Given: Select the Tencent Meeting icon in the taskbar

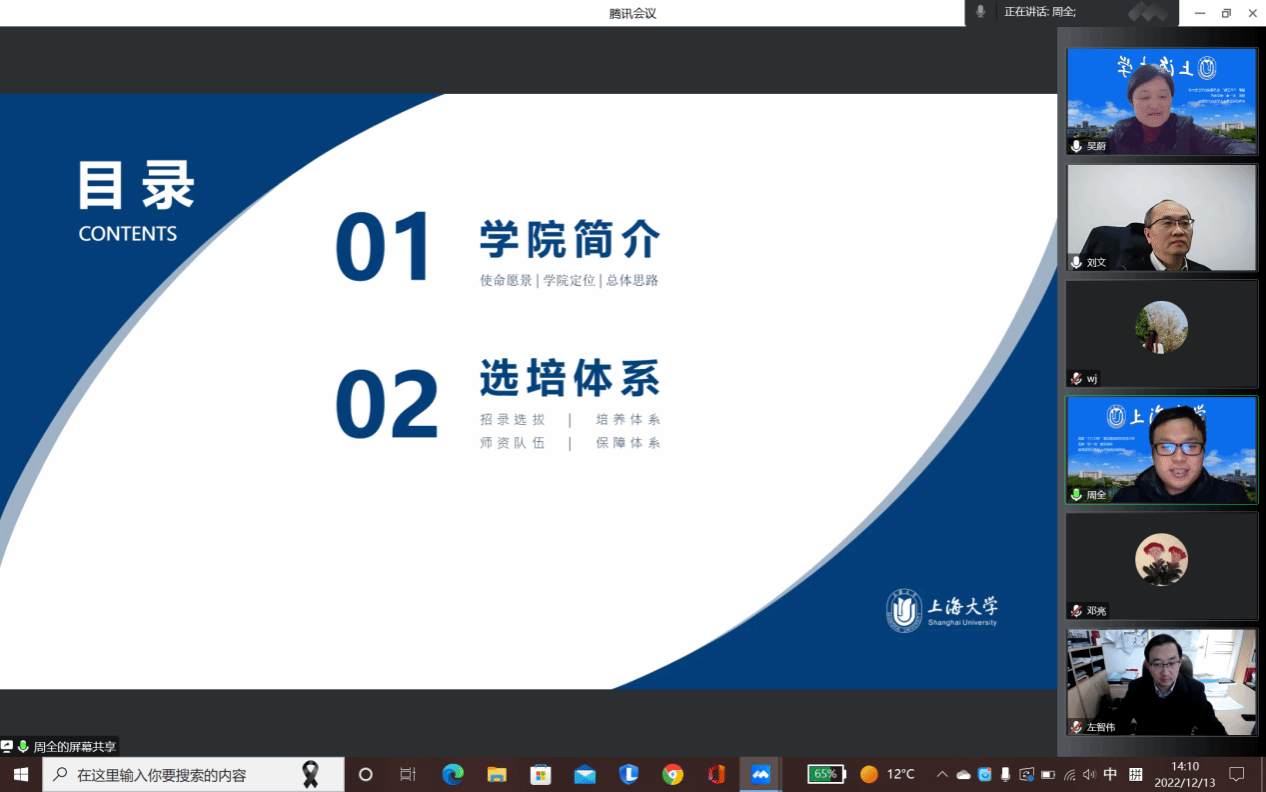Looking at the screenshot, I should click(x=761, y=773).
